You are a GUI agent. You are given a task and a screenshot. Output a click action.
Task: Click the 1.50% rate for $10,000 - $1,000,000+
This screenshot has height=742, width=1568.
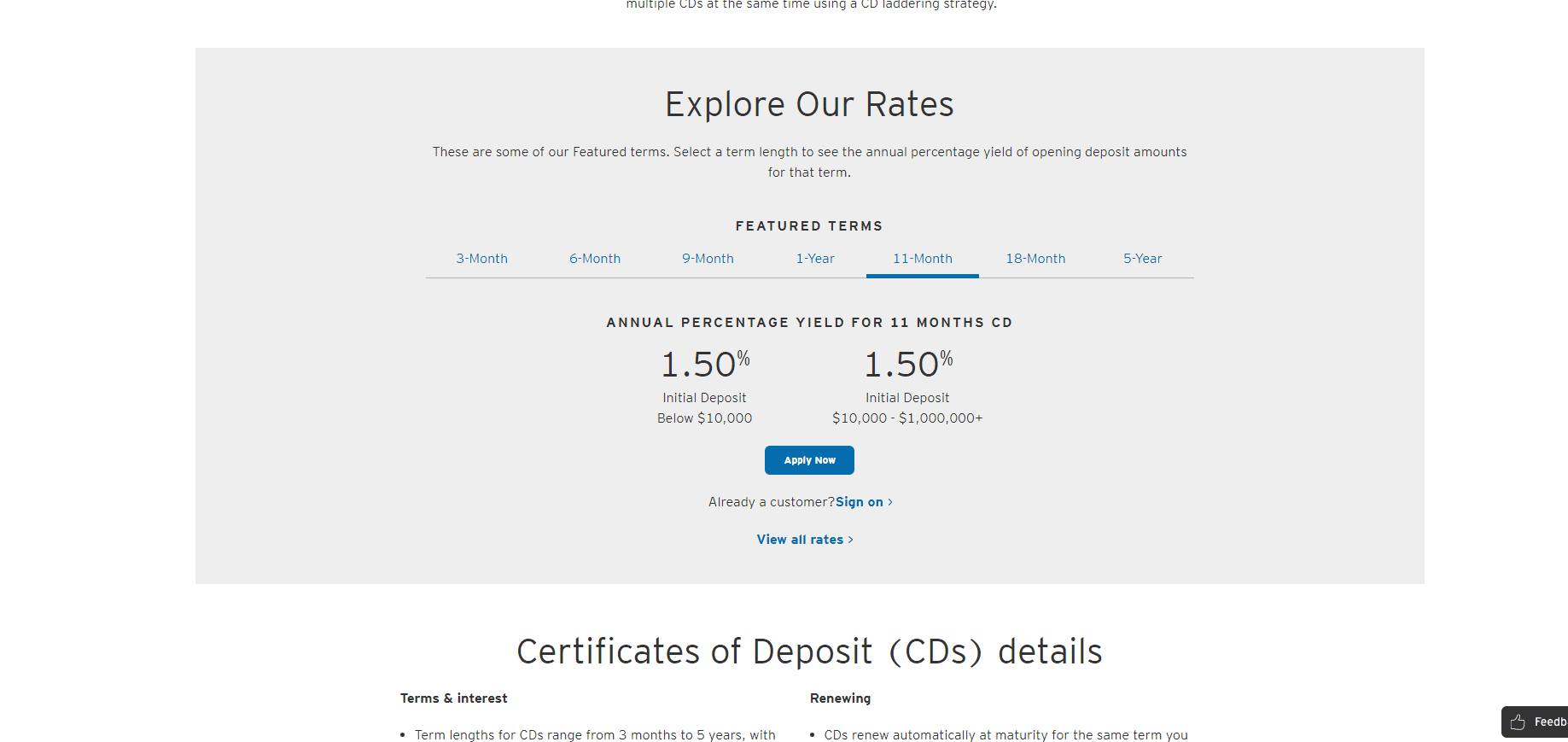[x=908, y=364]
